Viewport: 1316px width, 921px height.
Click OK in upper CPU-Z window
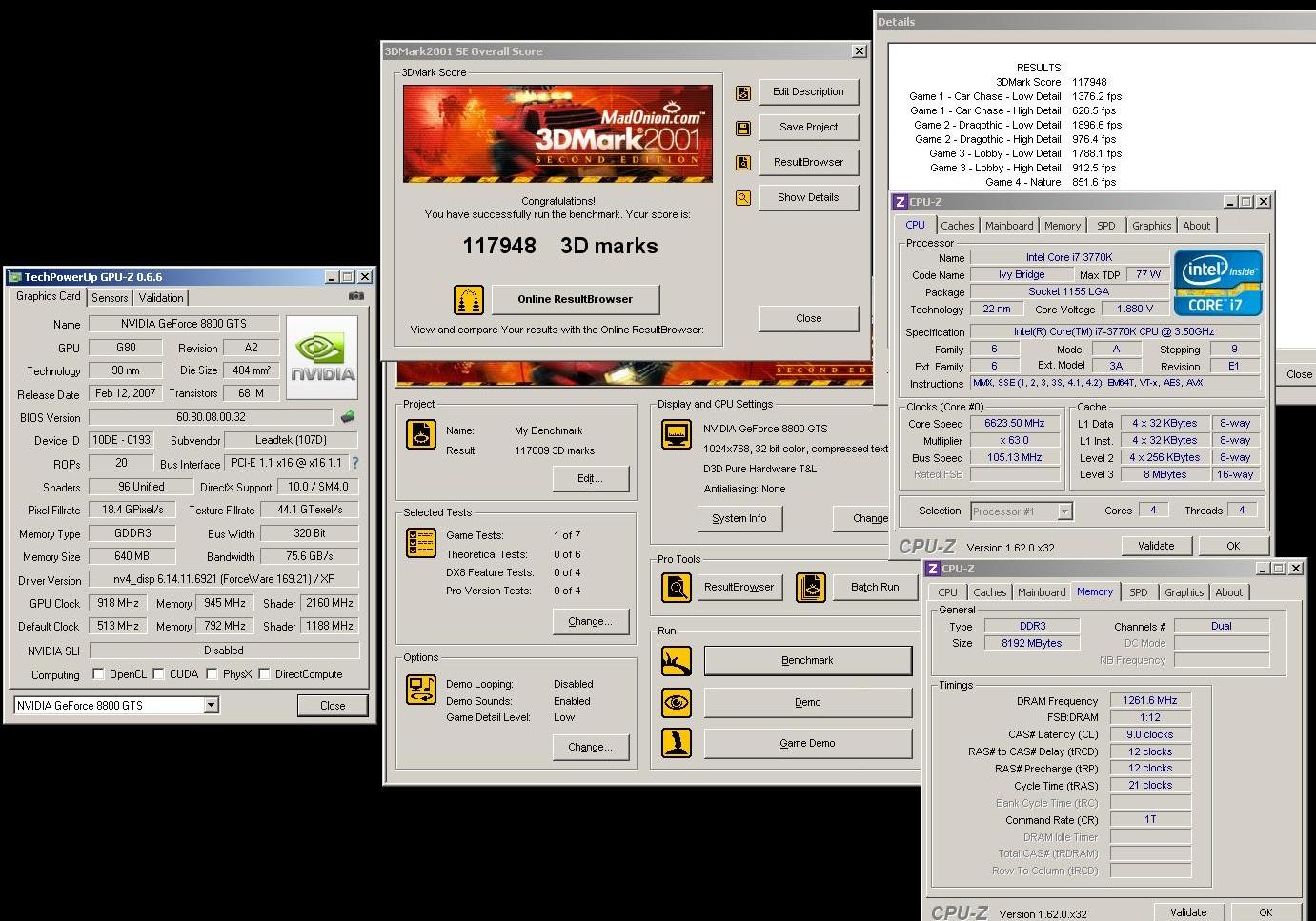[1234, 546]
